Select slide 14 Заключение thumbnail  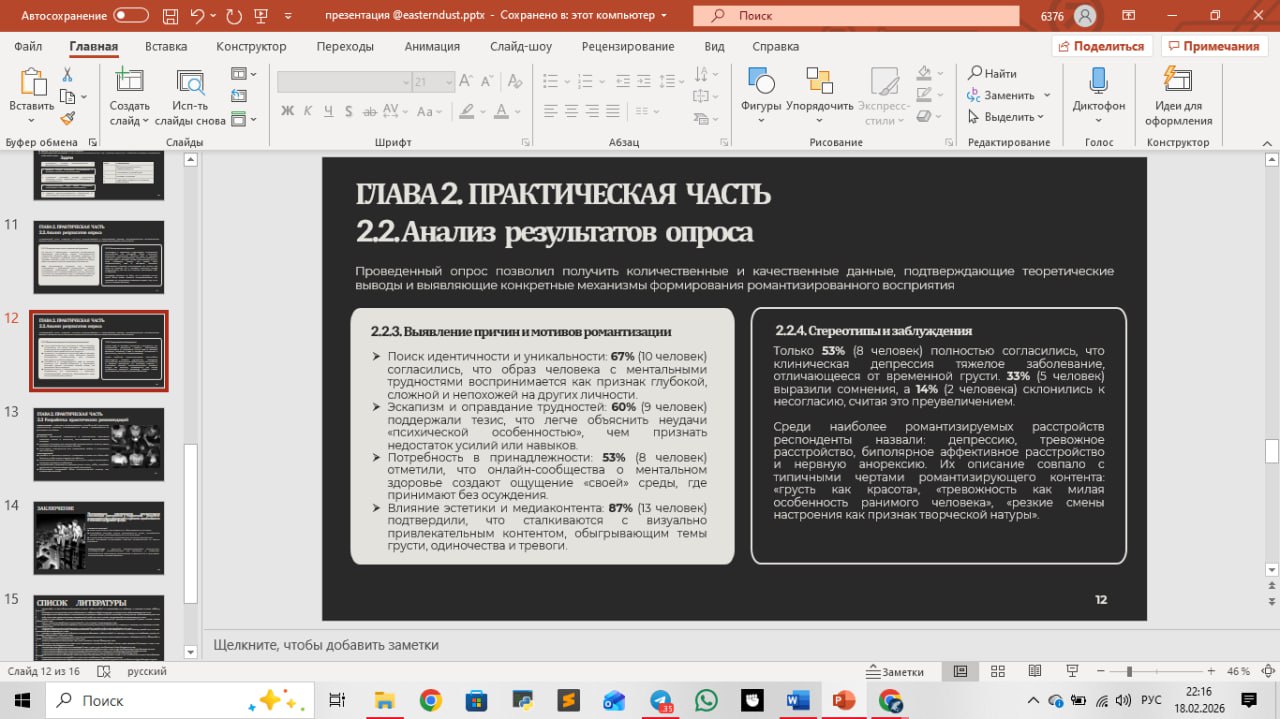(x=99, y=537)
